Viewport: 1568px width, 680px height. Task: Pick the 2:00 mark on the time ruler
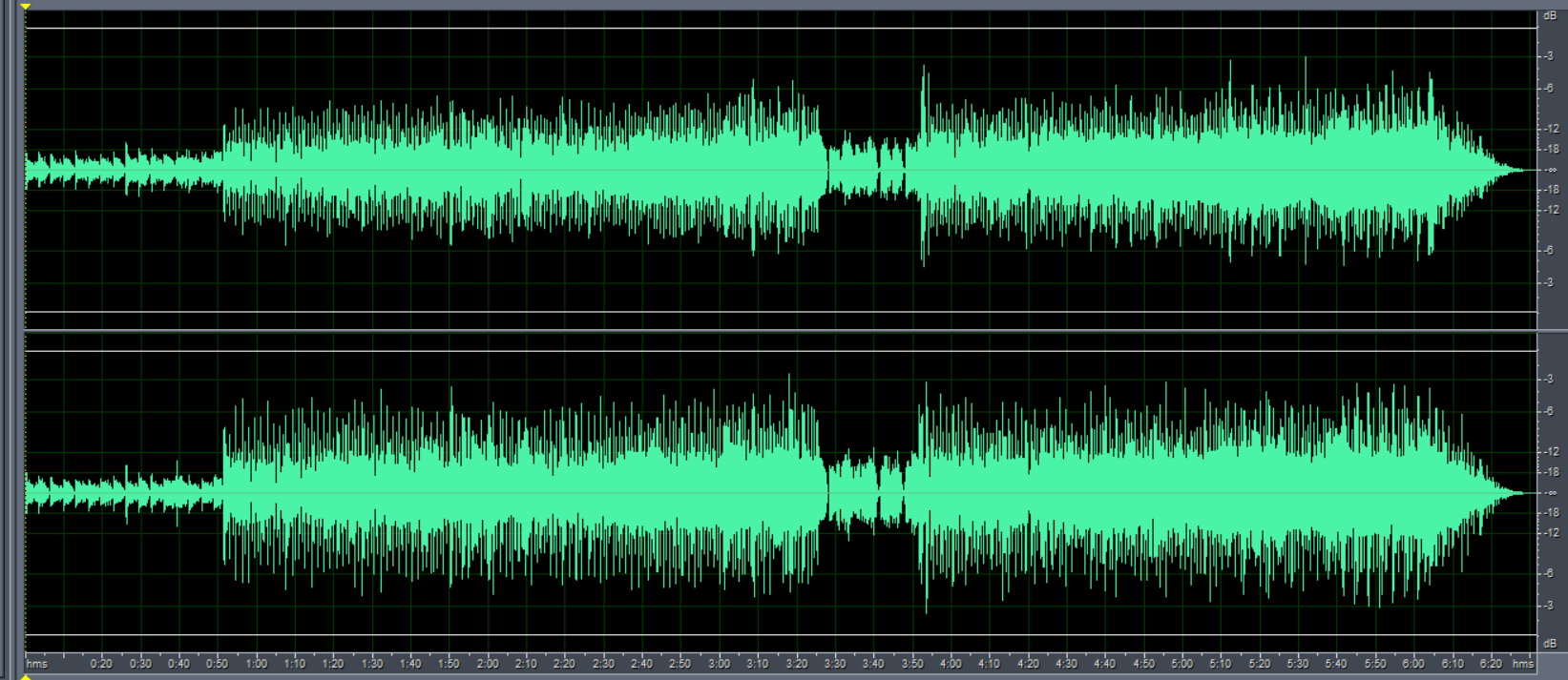click(488, 664)
